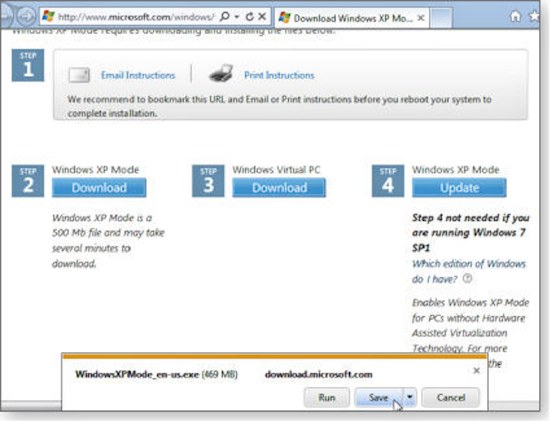Click the 'Windows Virtual PC' heading text

(x=276, y=170)
